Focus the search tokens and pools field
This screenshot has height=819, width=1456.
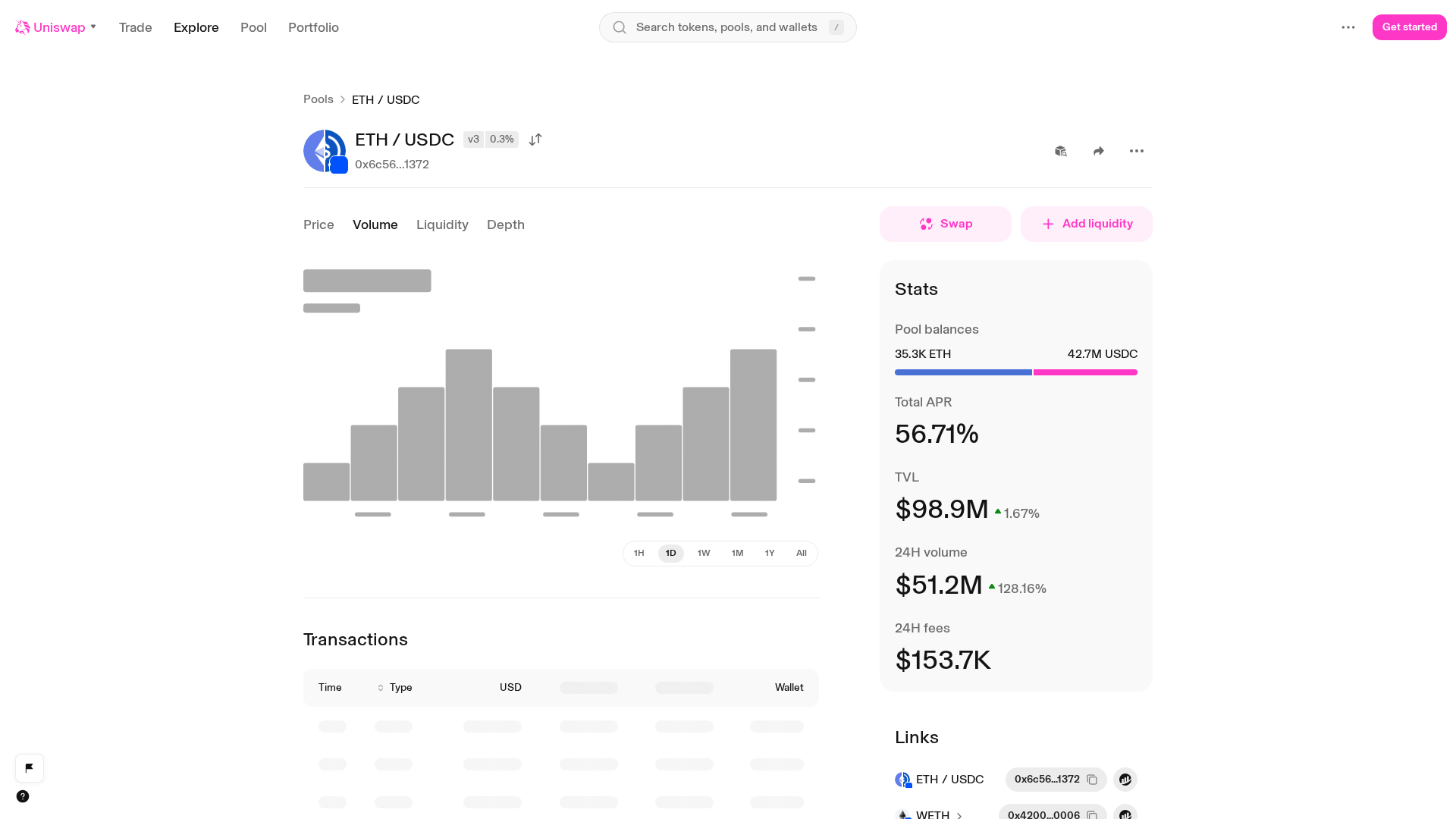728,27
